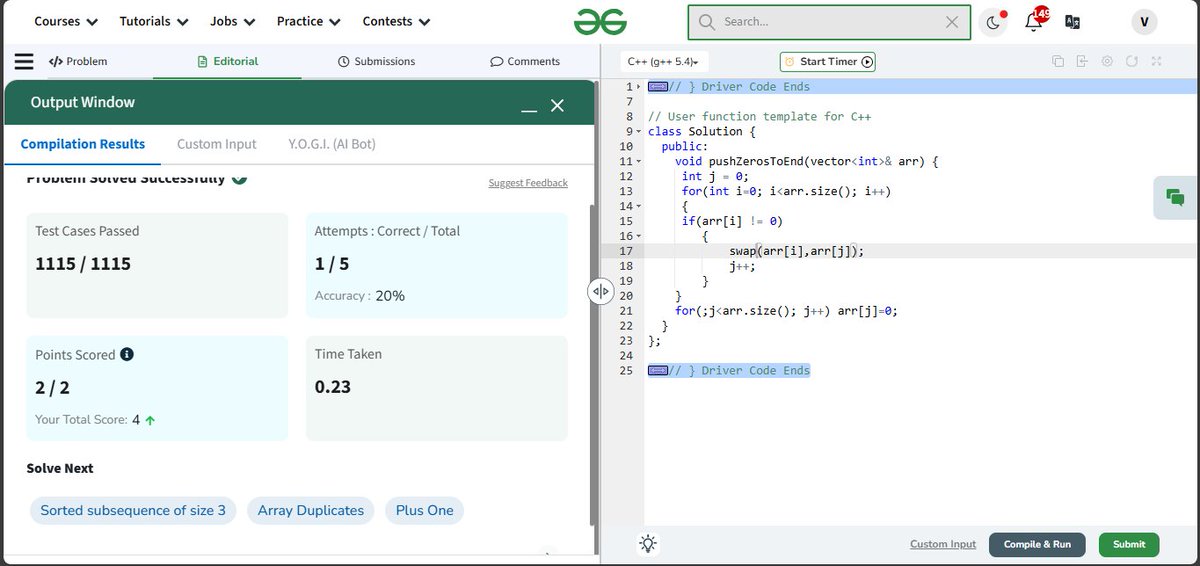Switch to the Problem tab
The width and height of the screenshot is (1200, 566).
[78, 61]
